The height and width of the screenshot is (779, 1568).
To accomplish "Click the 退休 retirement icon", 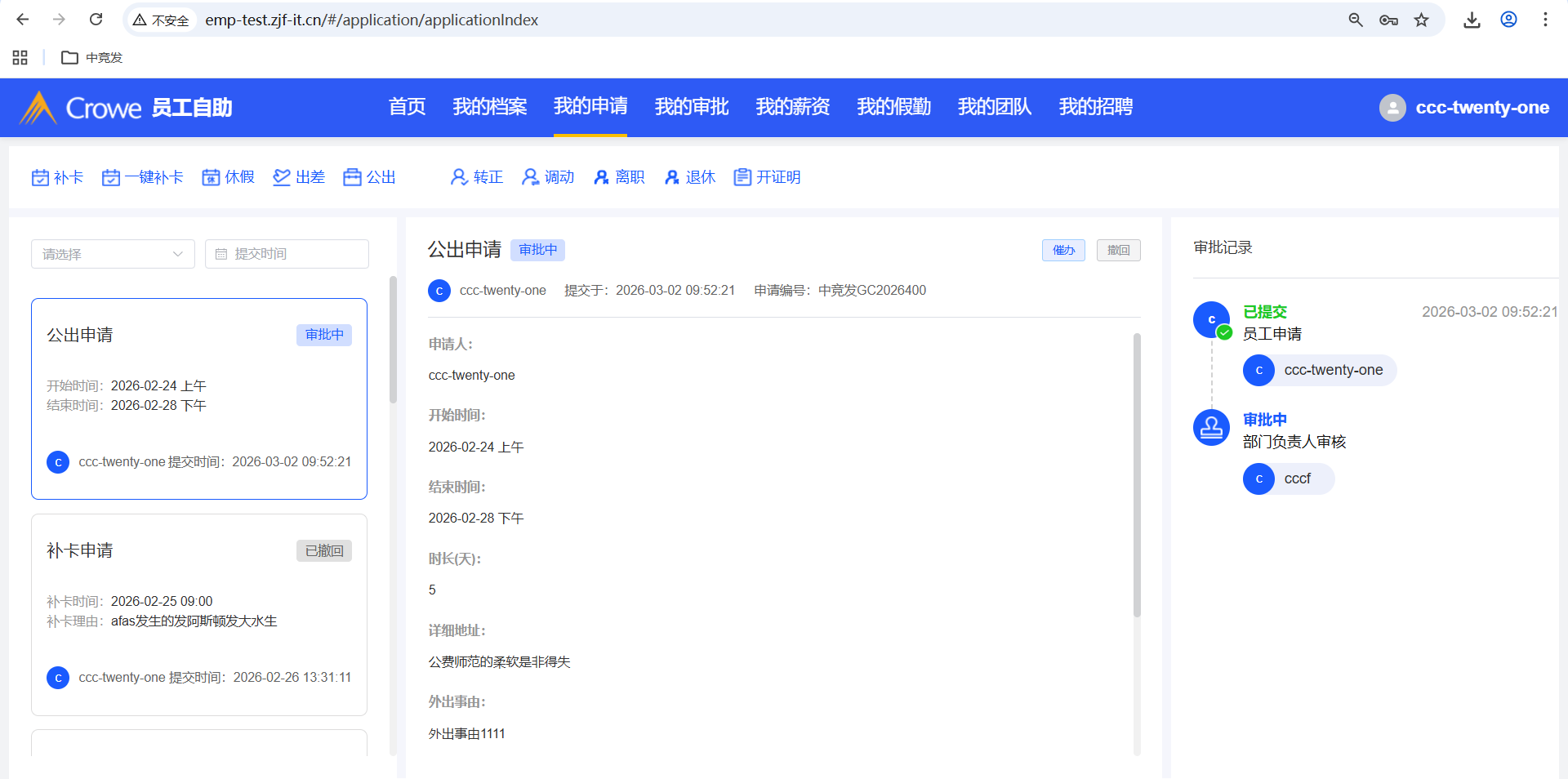I will 672,177.
